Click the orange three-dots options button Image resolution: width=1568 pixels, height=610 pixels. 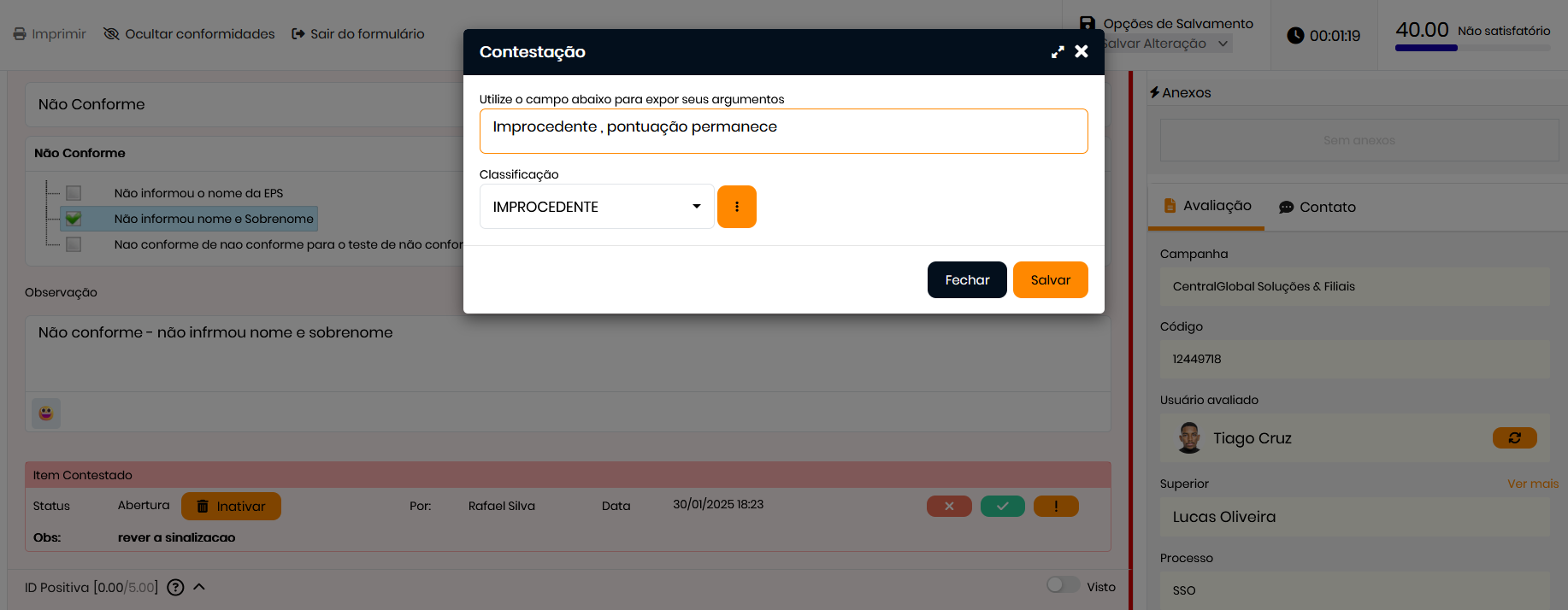[x=736, y=207]
